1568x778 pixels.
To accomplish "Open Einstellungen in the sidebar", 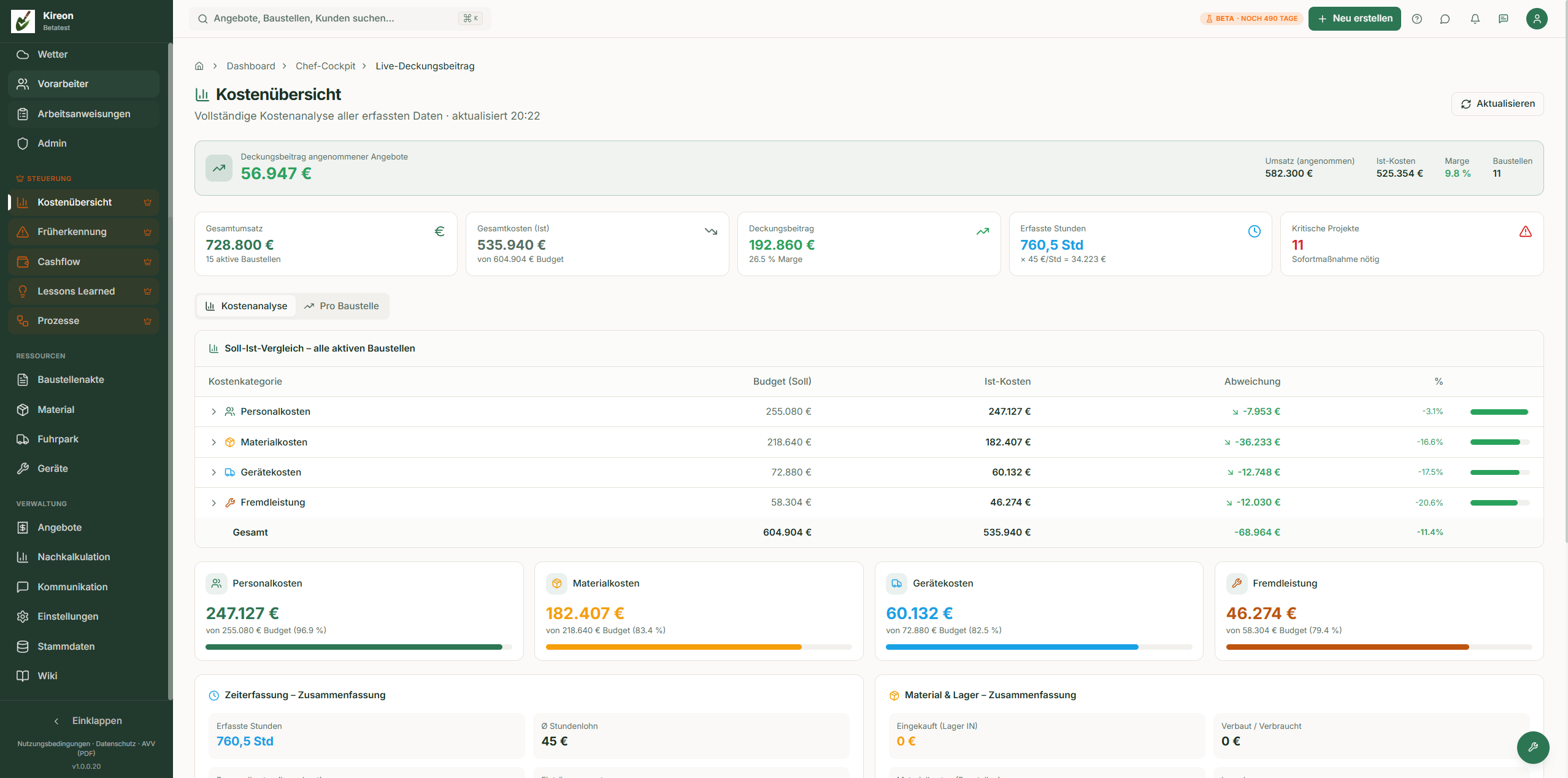I will pos(84,617).
